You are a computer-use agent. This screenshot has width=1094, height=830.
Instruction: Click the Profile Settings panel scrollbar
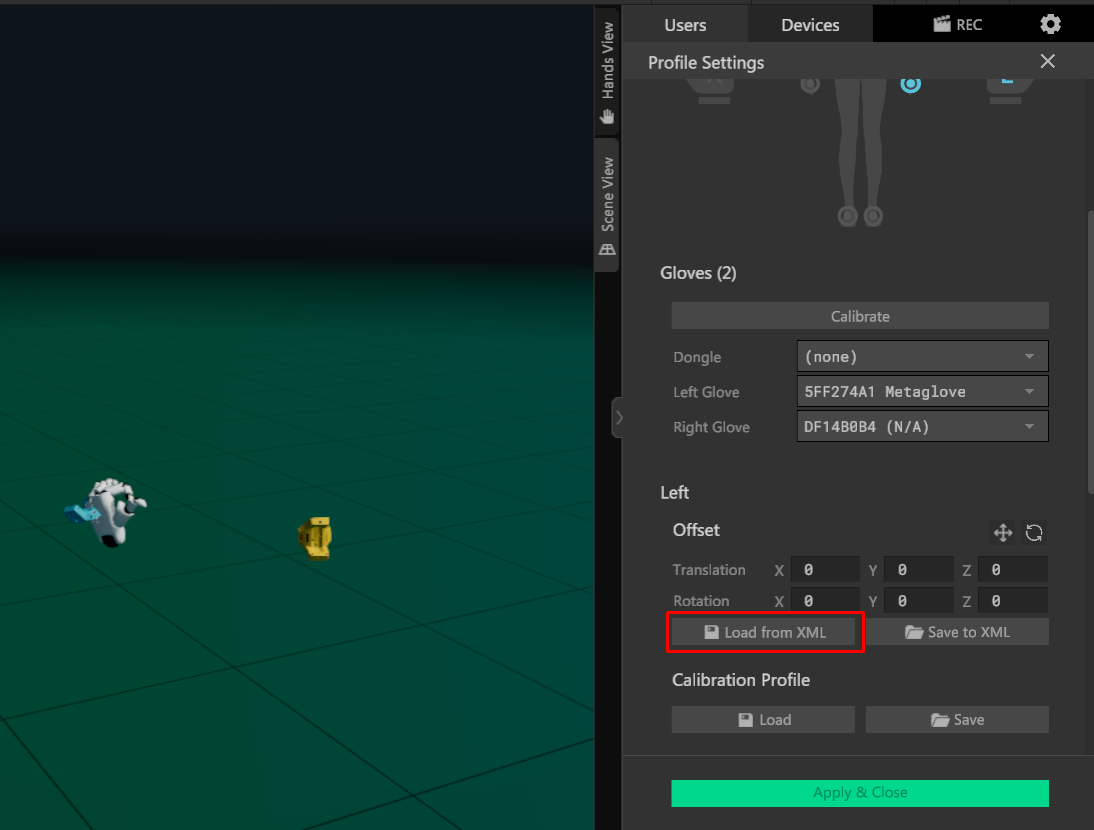tap(1089, 350)
